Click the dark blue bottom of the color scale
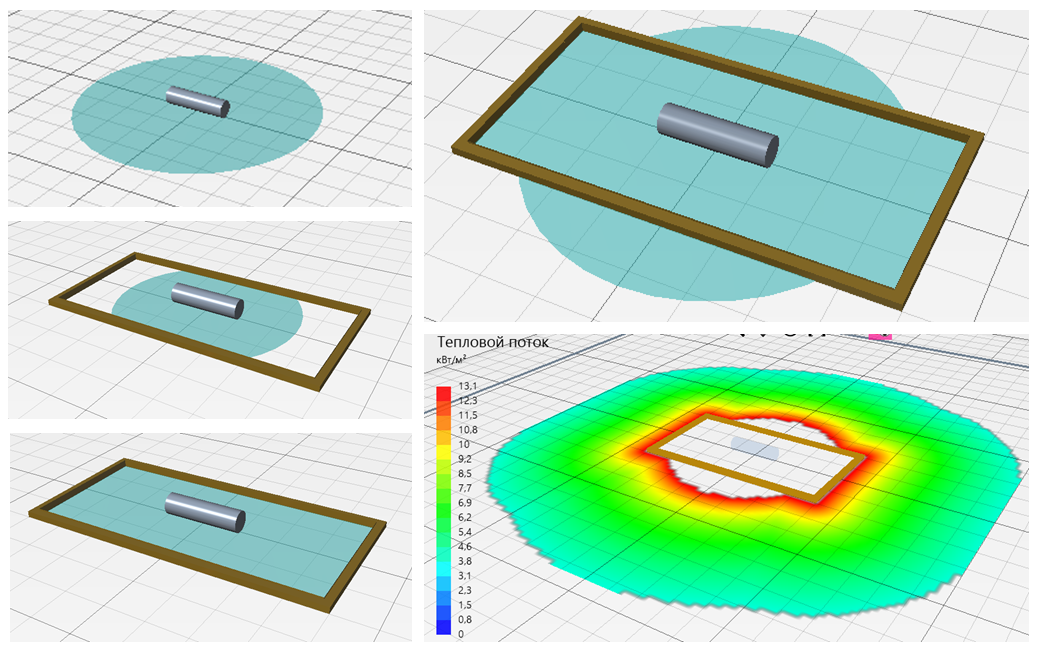This screenshot has height=652, width=1042. click(x=443, y=627)
